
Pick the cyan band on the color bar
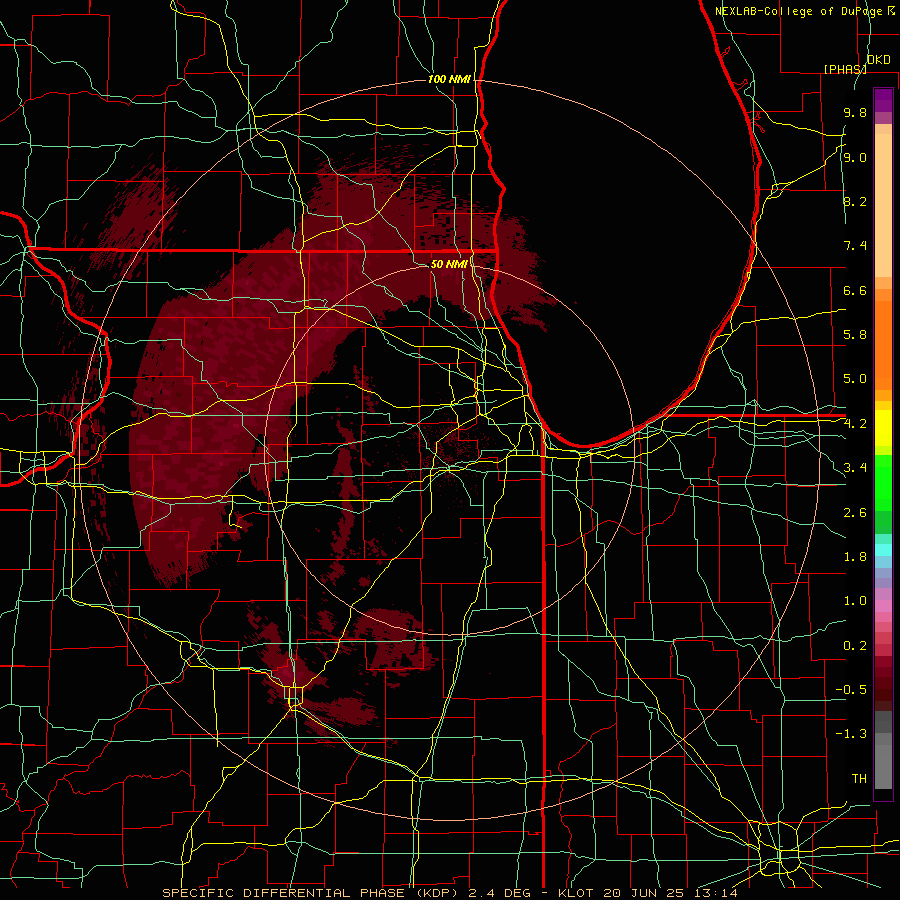pos(883,550)
